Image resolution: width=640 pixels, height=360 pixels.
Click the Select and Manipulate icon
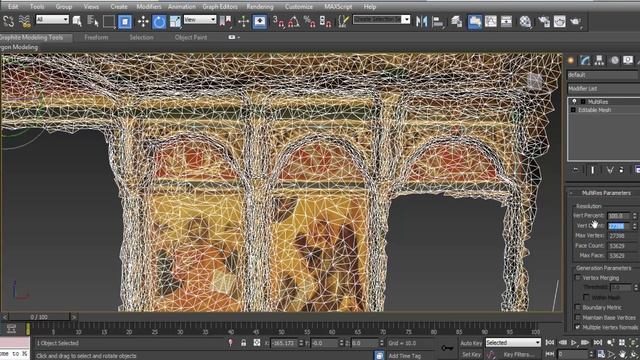point(243,21)
